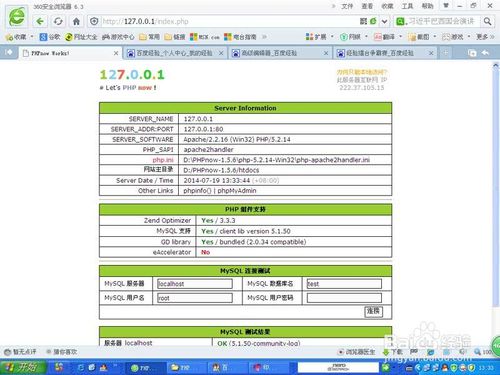Open the MSN.com bookmark
The image size is (500, 375).
205,37
